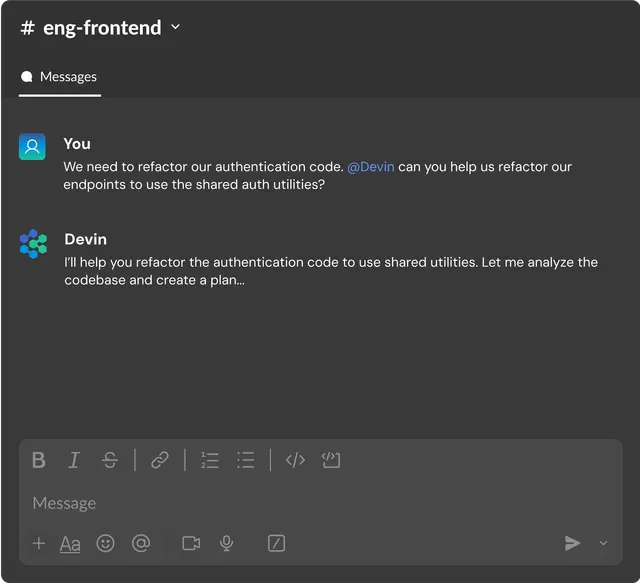Open schedule send options chevron
Screen dimensions: 640x583
point(604,543)
